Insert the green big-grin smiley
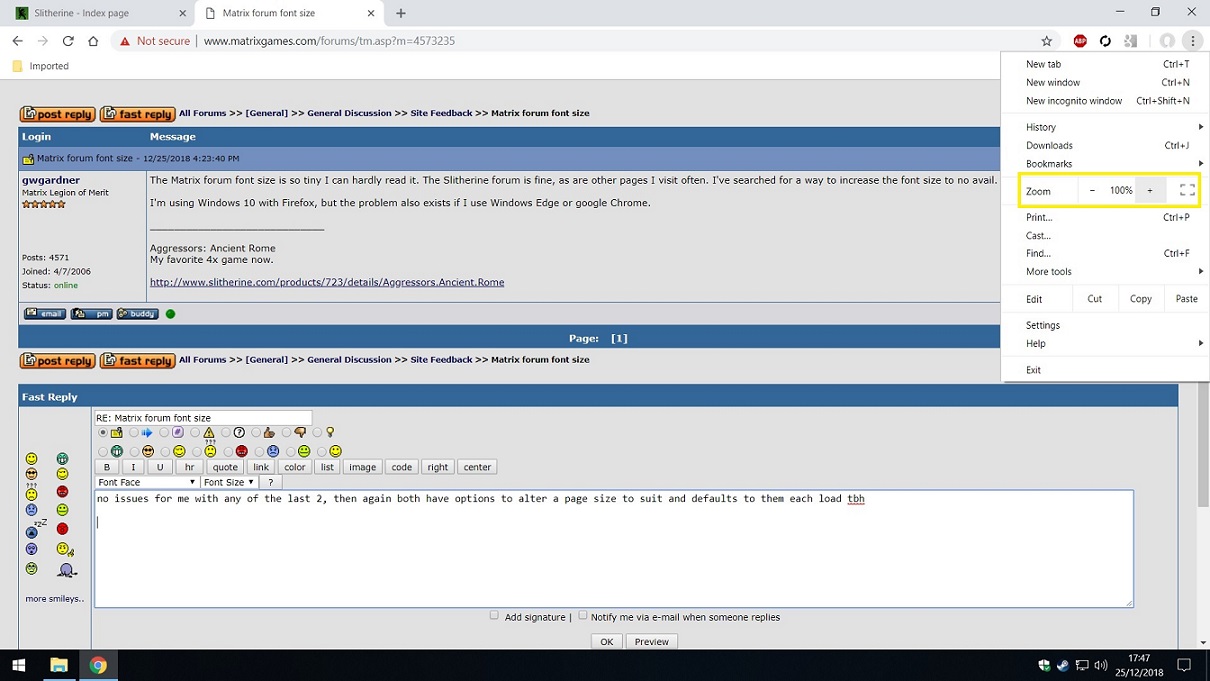The height and width of the screenshot is (681, 1210). coord(62,459)
